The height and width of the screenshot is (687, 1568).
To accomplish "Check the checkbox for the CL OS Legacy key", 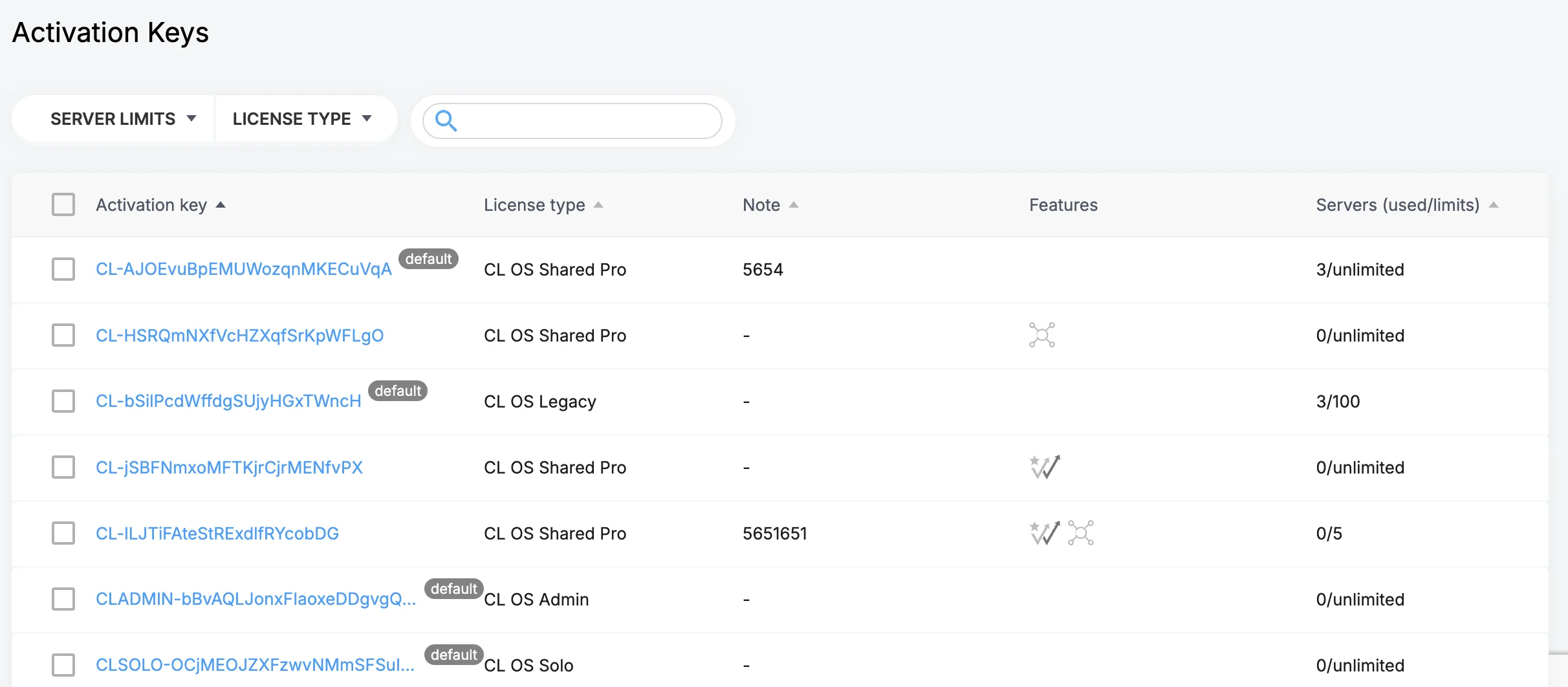I will tap(63, 401).
